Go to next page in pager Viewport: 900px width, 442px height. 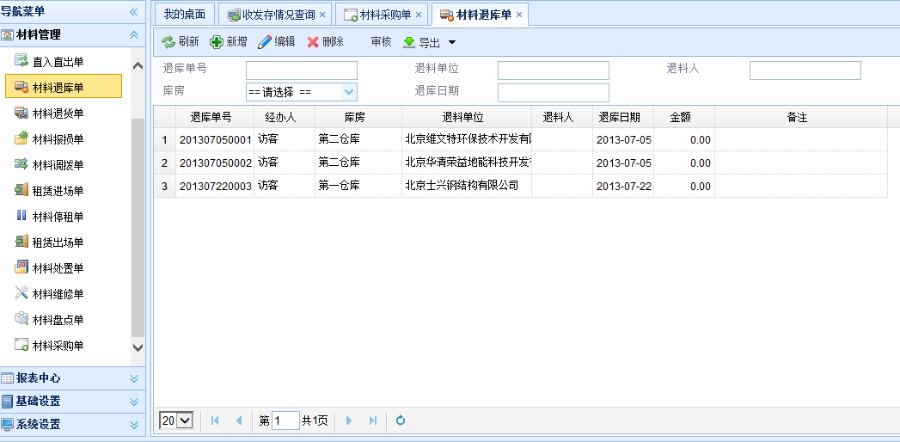(348, 421)
